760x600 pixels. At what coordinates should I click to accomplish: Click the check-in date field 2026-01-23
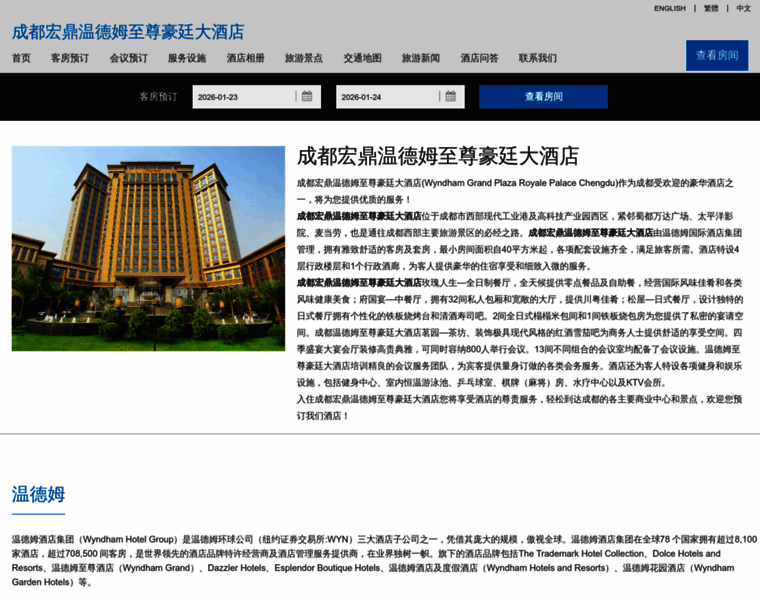pos(256,97)
